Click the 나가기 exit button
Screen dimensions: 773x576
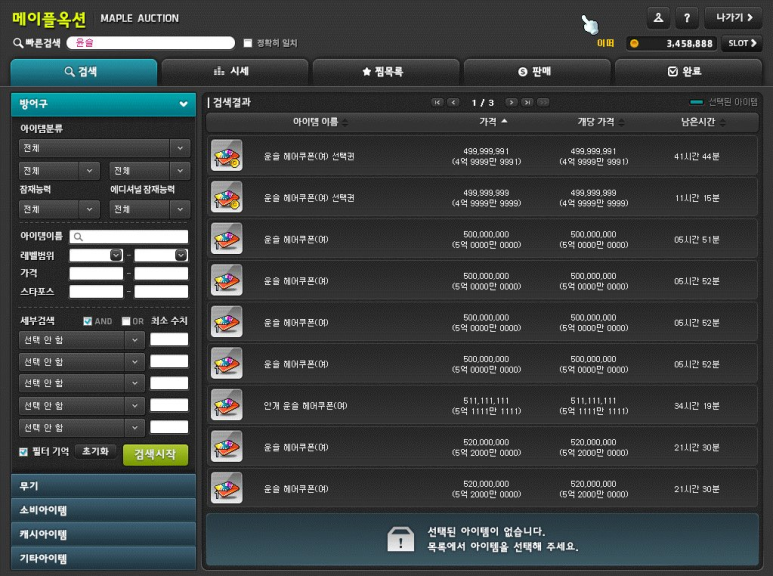(734, 18)
